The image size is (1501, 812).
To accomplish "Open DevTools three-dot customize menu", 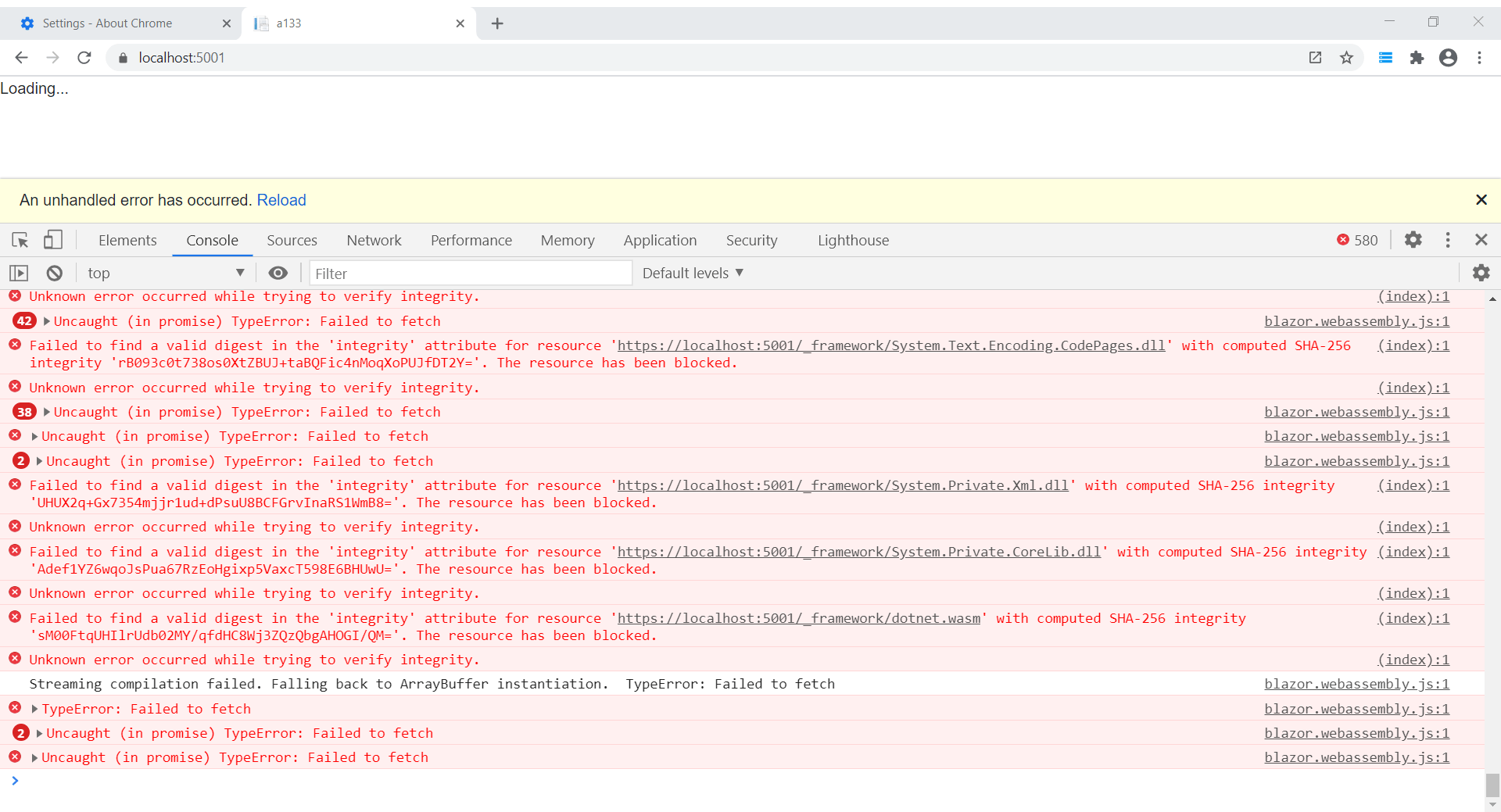I will 1448,240.
